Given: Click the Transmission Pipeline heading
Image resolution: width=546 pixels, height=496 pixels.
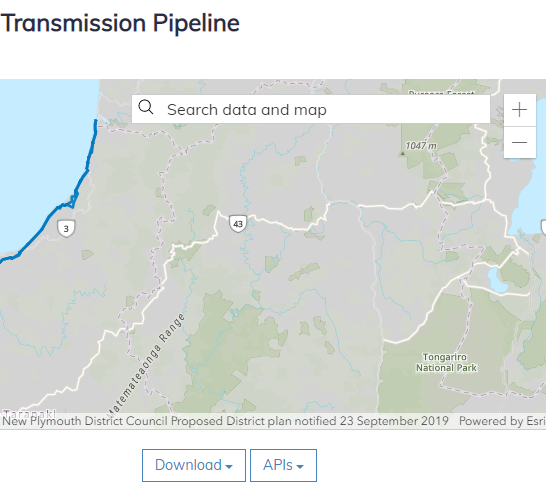Looking at the screenshot, I should tap(120, 23).
